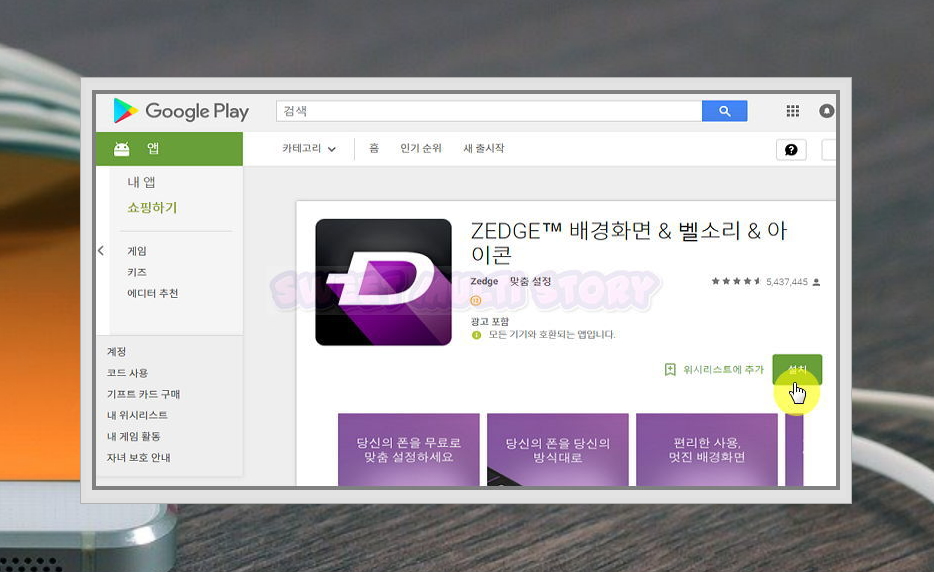Open 자녀 보호 안내 link
The height and width of the screenshot is (572, 934).
click(x=139, y=458)
